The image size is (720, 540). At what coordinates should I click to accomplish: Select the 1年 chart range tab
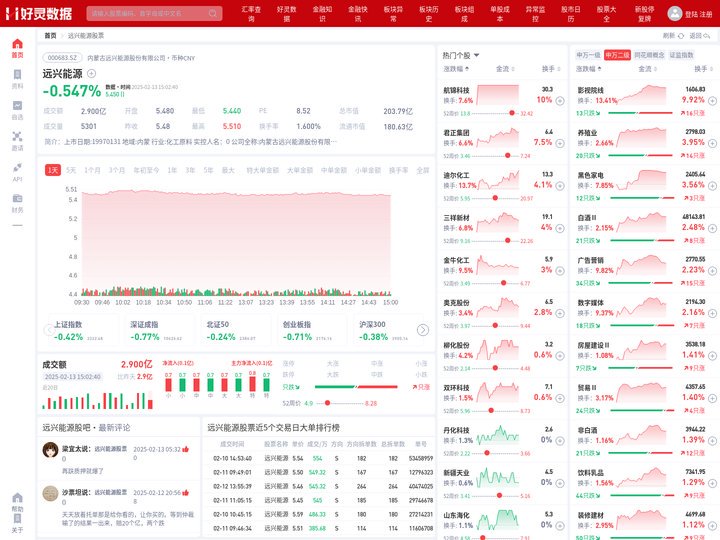click(172, 170)
